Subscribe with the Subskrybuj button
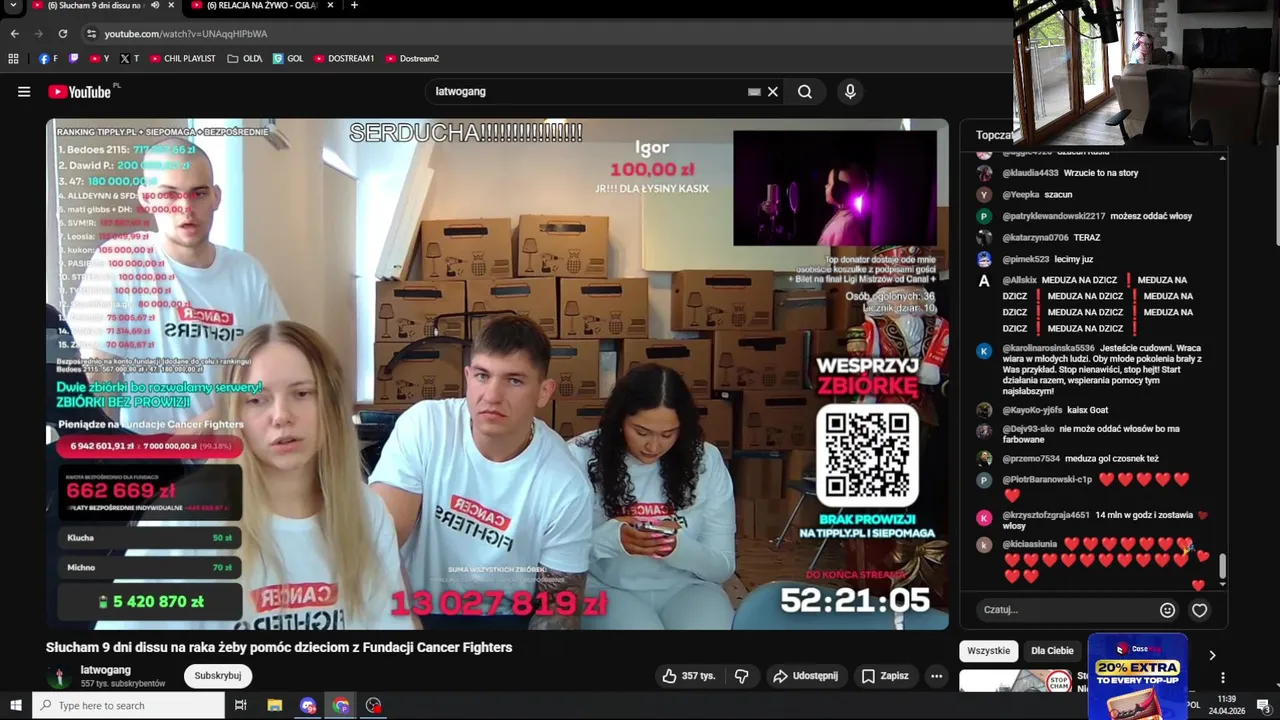This screenshot has width=1280, height=720. [x=218, y=676]
